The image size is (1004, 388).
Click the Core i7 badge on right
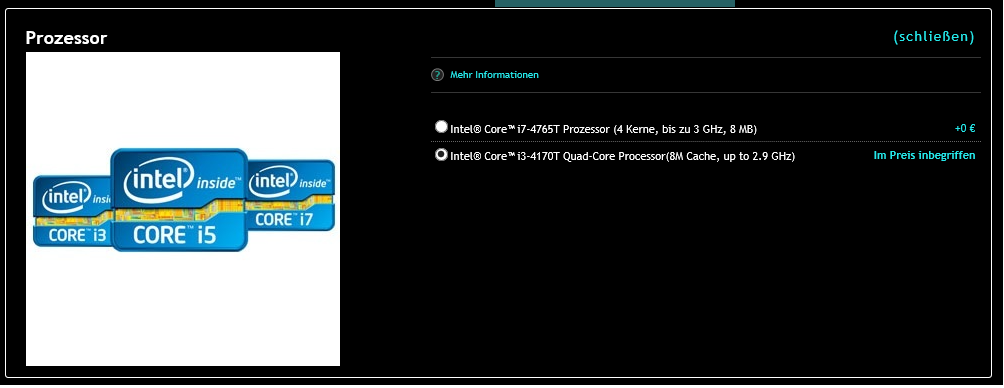[x=291, y=195]
